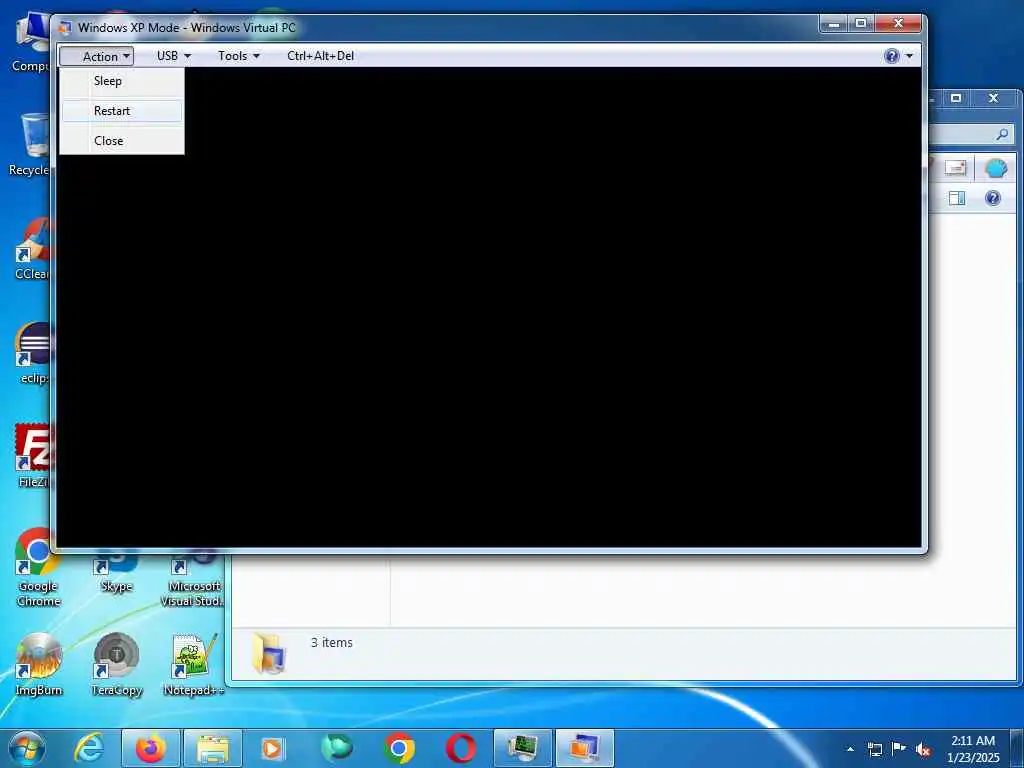Viewport: 1024px width, 768px height.
Task: Collapse the open Action menu button
Action: click(97, 56)
